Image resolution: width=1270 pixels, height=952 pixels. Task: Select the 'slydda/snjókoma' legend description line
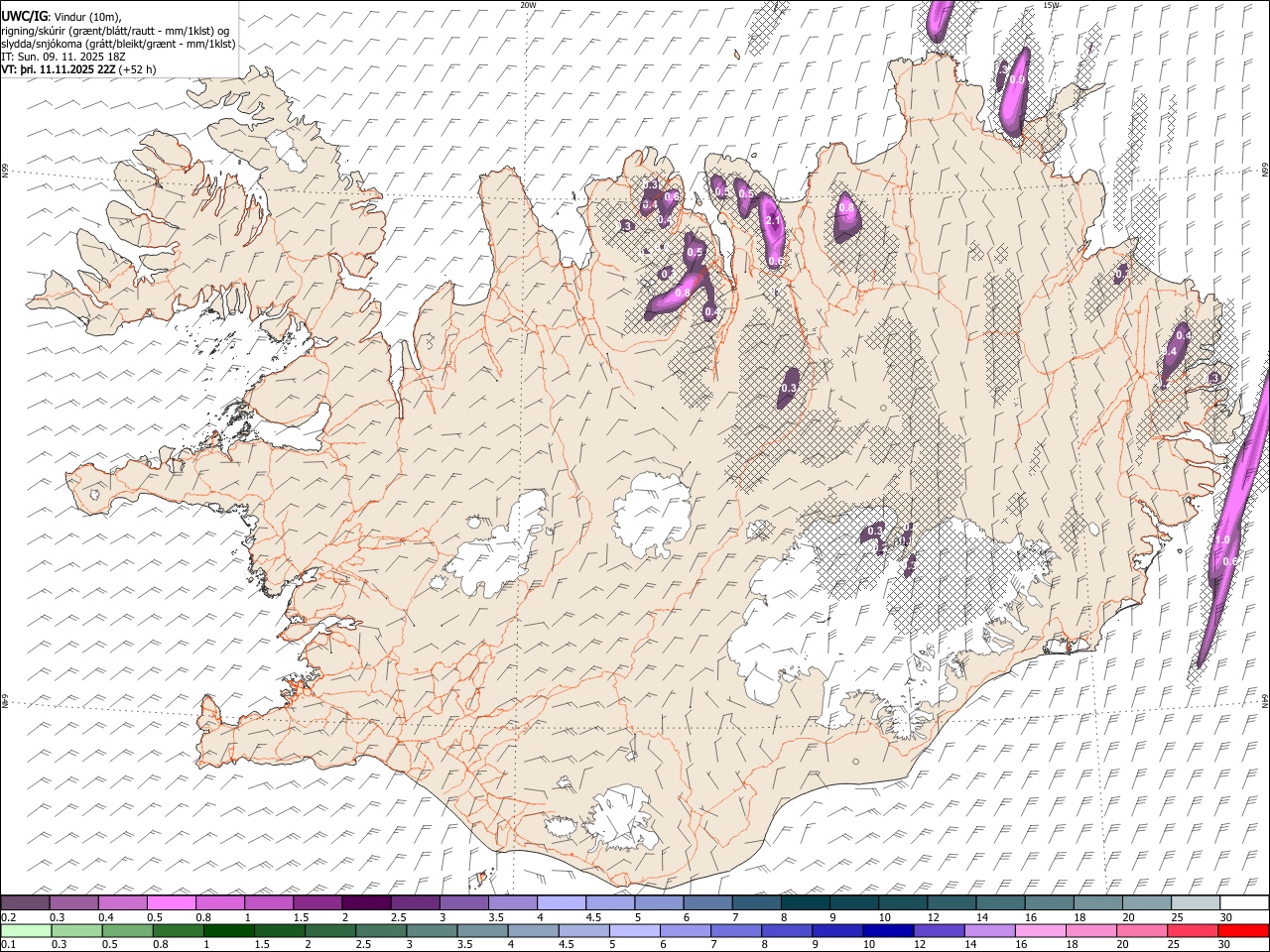pyautogui.click(x=118, y=44)
